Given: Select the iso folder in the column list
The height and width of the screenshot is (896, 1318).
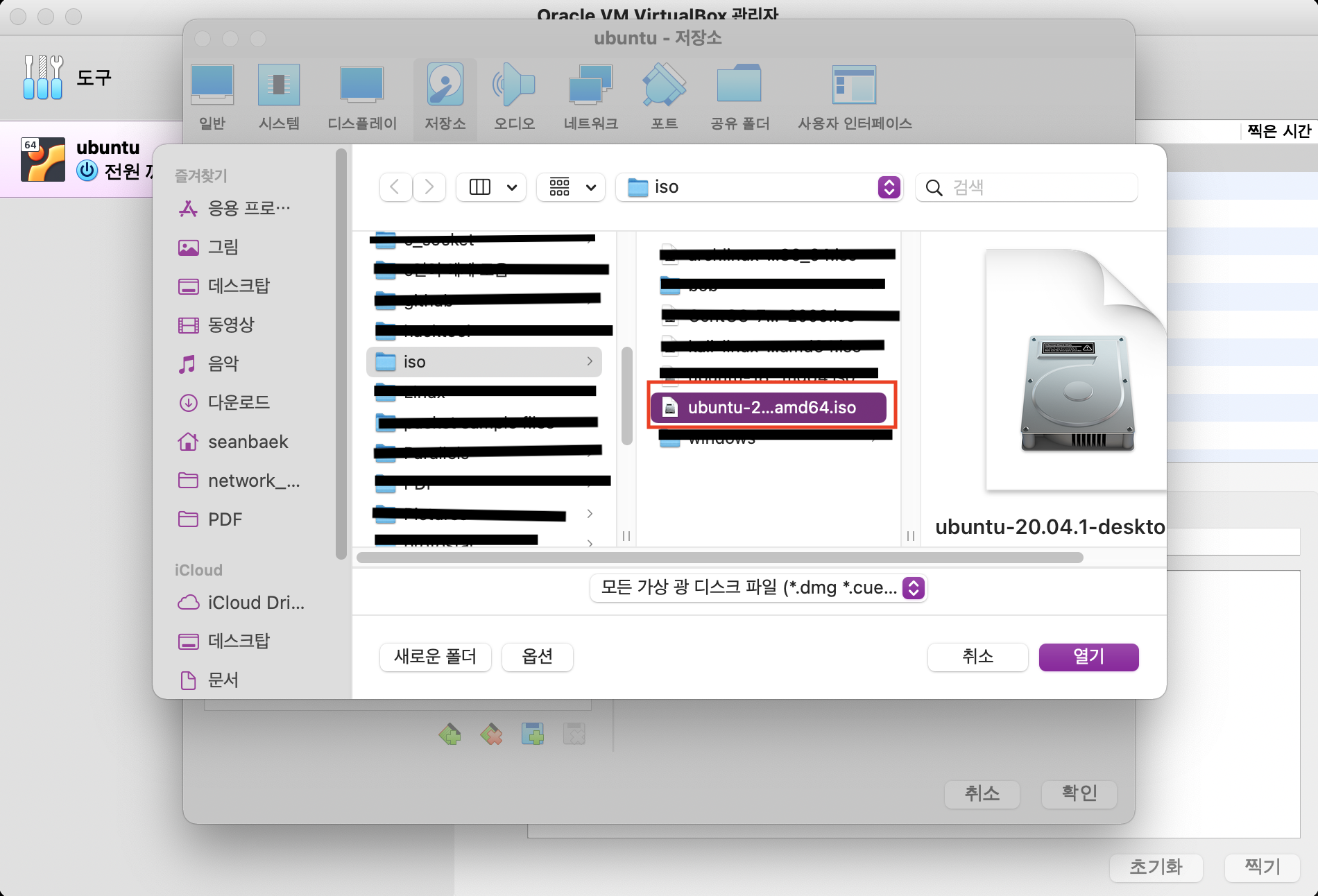Looking at the screenshot, I should [x=483, y=362].
